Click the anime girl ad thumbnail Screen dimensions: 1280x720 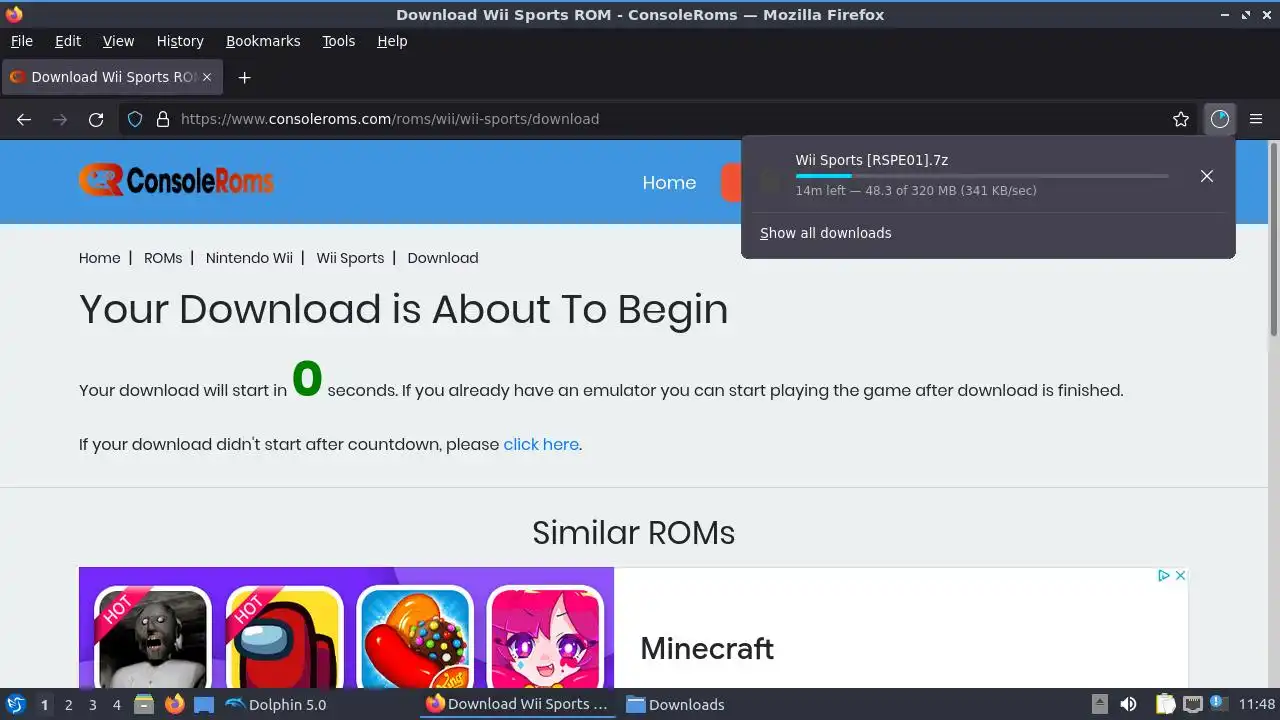pos(545,637)
